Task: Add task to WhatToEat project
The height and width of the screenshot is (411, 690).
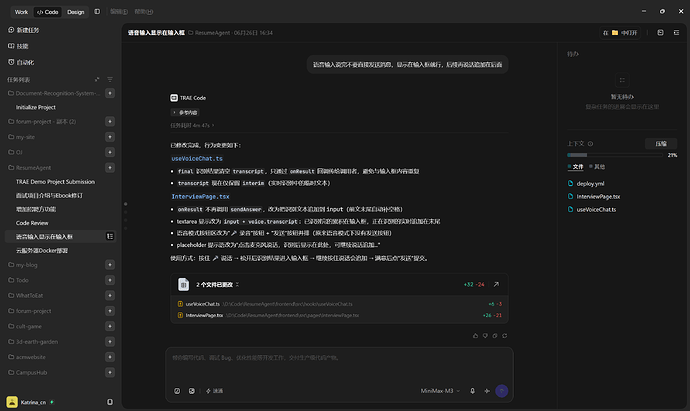Action: (110, 295)
